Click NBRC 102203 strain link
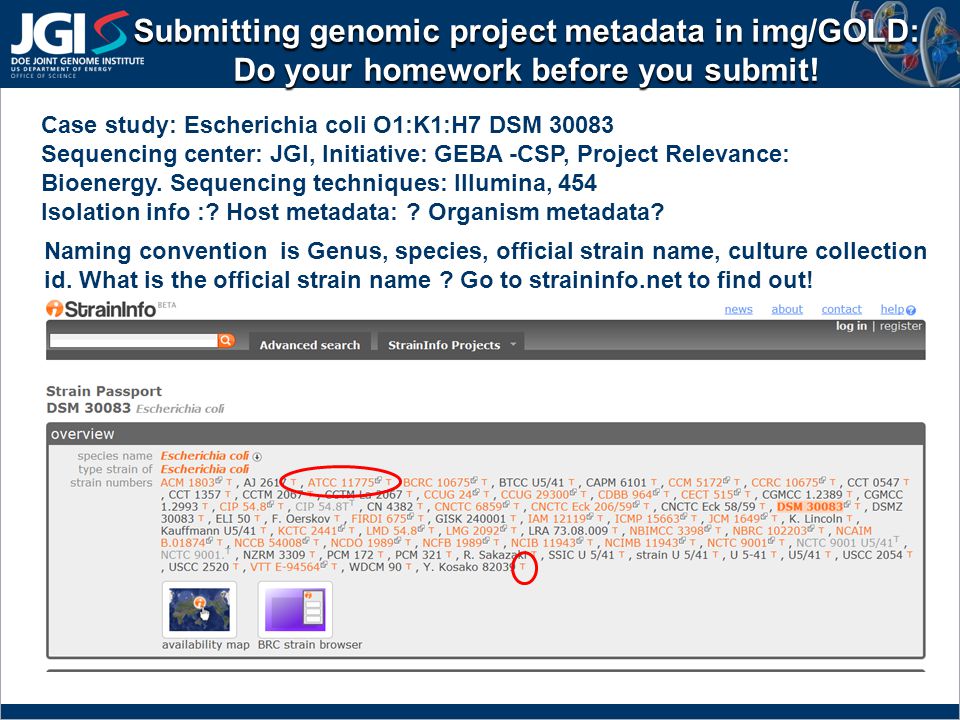 (x=770, y=531)
